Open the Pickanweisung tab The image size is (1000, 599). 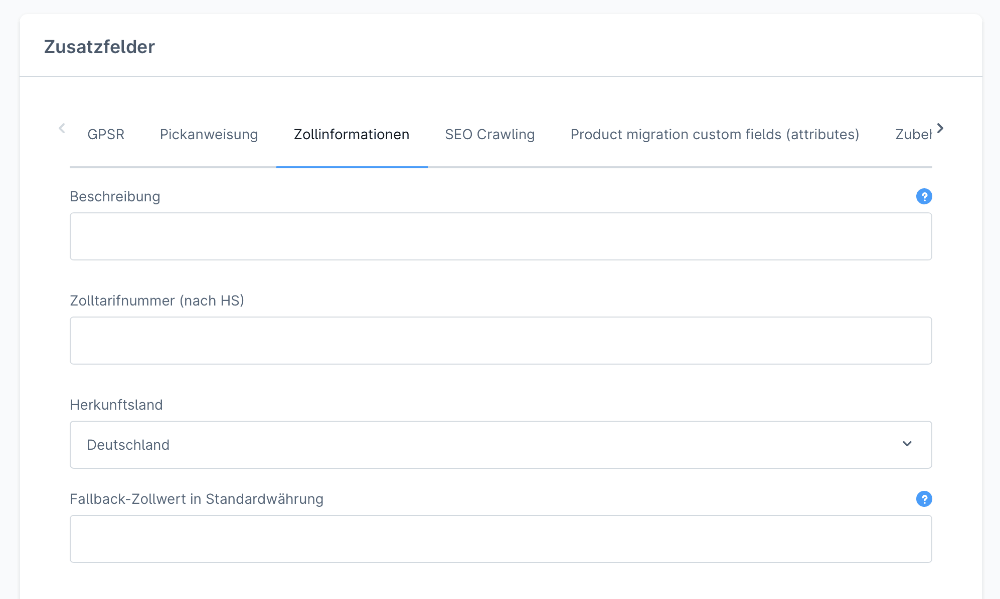209,134
